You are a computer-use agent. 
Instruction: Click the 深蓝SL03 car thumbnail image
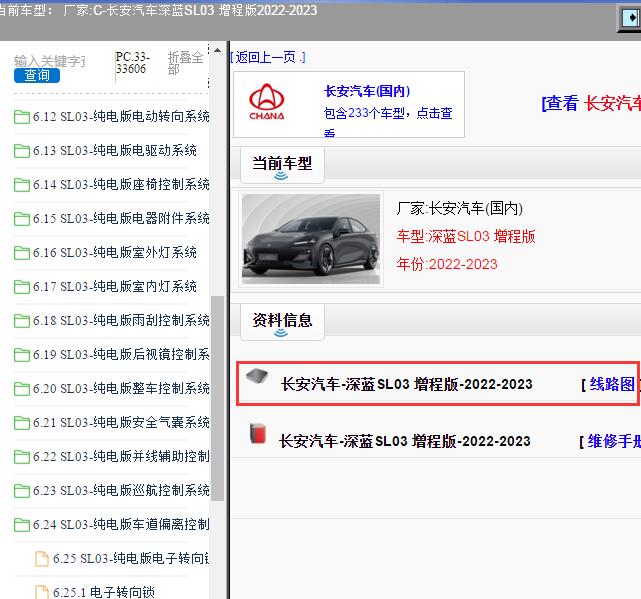pyautogui.click(x=311, y=239)
